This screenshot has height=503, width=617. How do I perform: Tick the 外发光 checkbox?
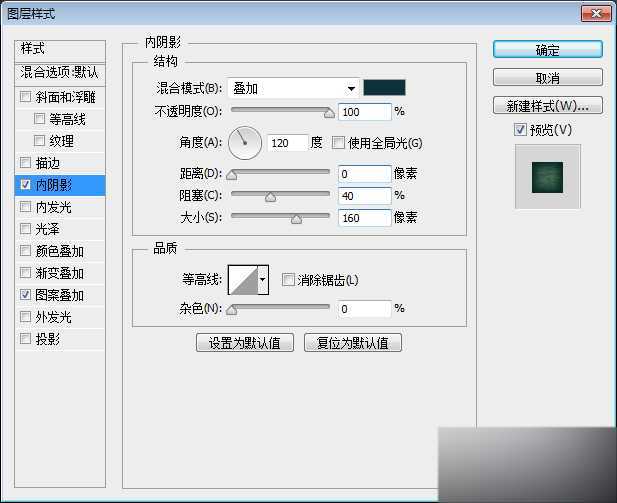[25, 317]
